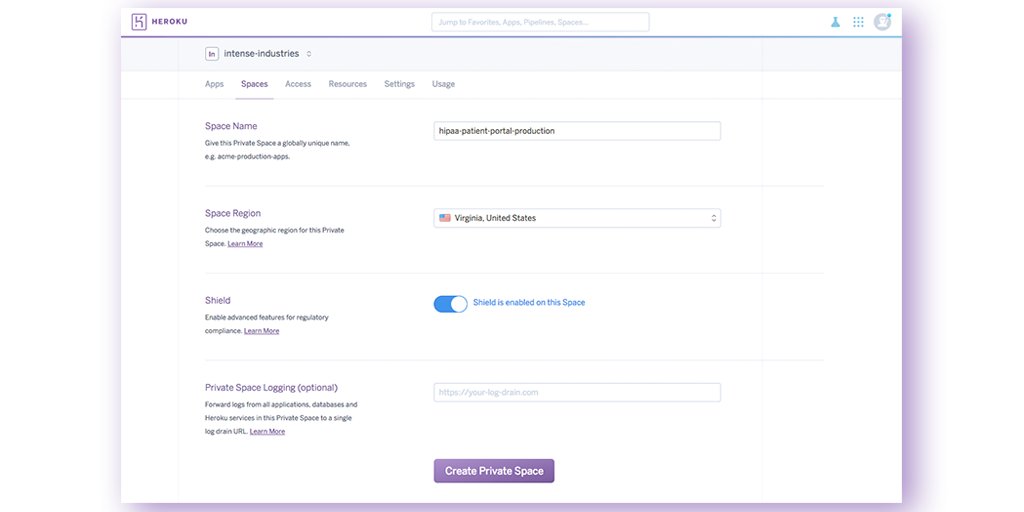This screenshot has height=512, width=1024.
Task: Expand the intense-industries team switcher
Action: (x=309, y=54)
